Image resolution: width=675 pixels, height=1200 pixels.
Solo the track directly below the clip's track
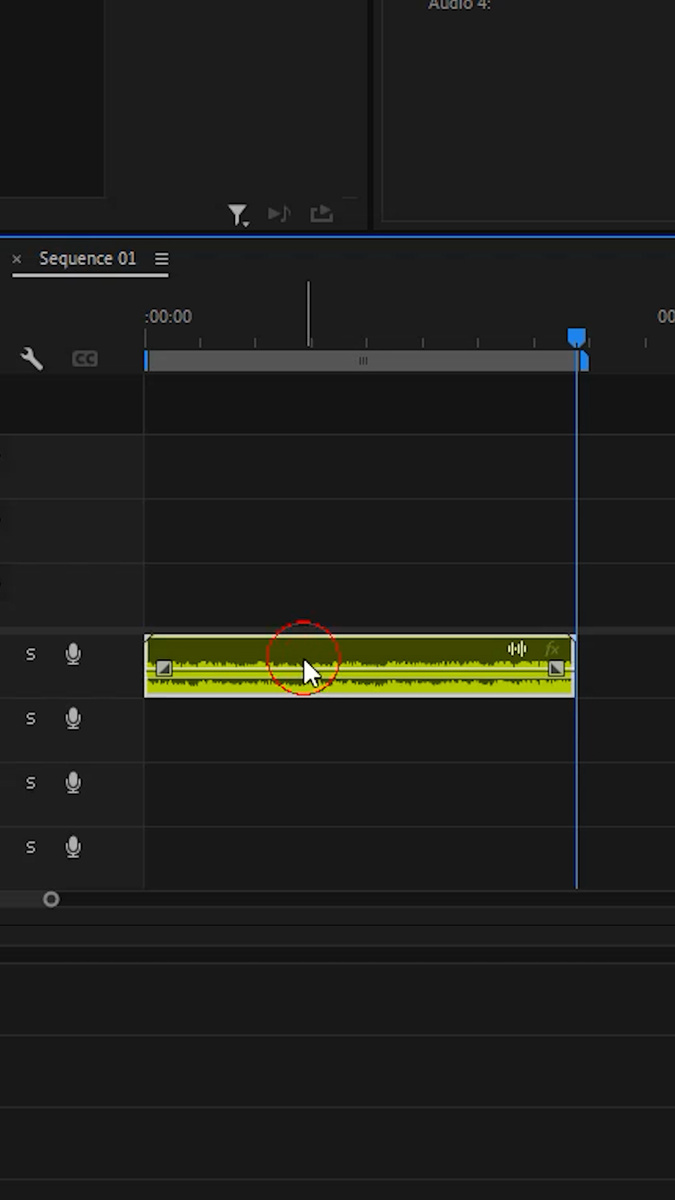30,718
